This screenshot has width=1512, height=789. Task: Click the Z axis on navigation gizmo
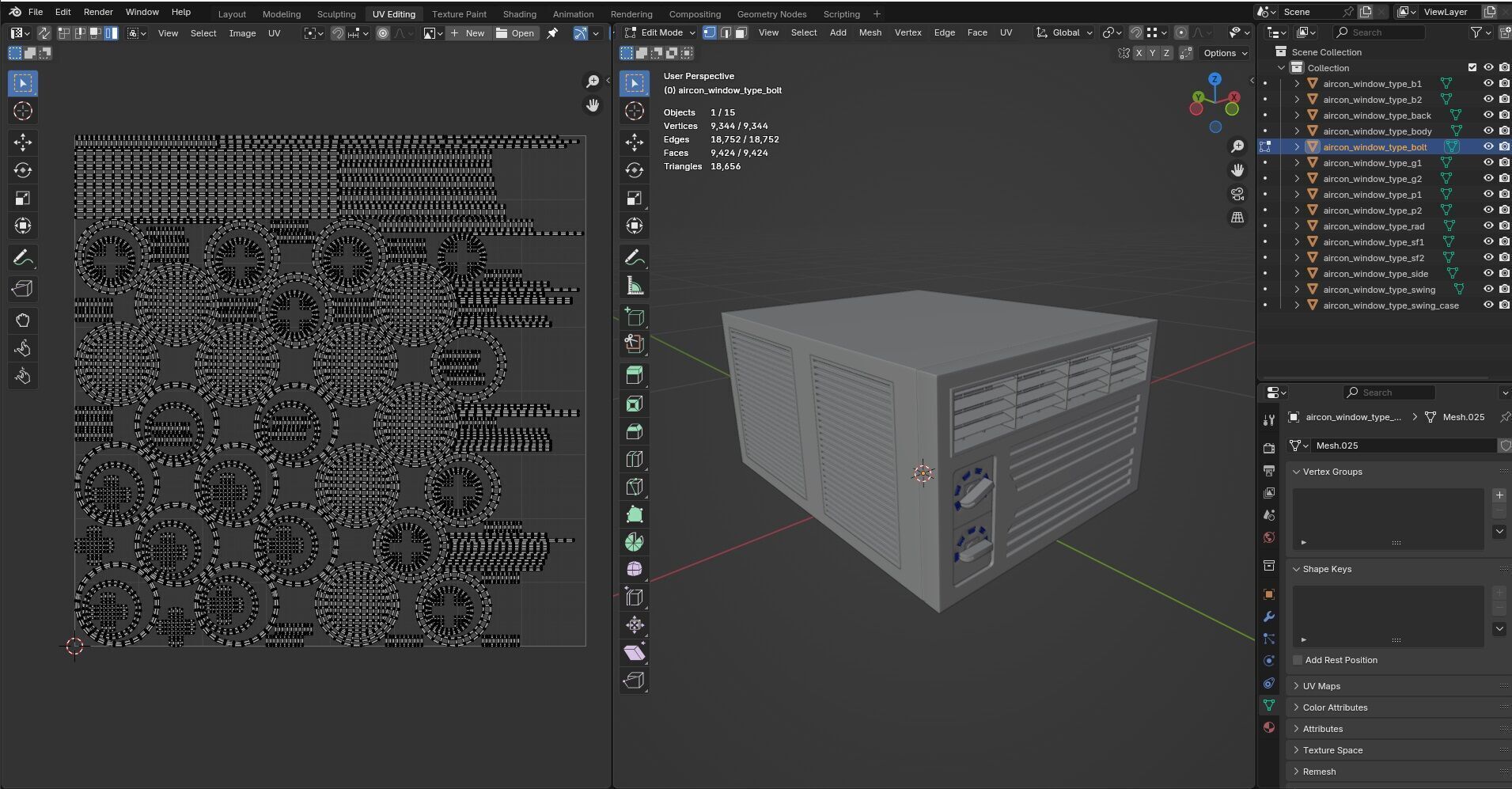[x=1215, y=79]
